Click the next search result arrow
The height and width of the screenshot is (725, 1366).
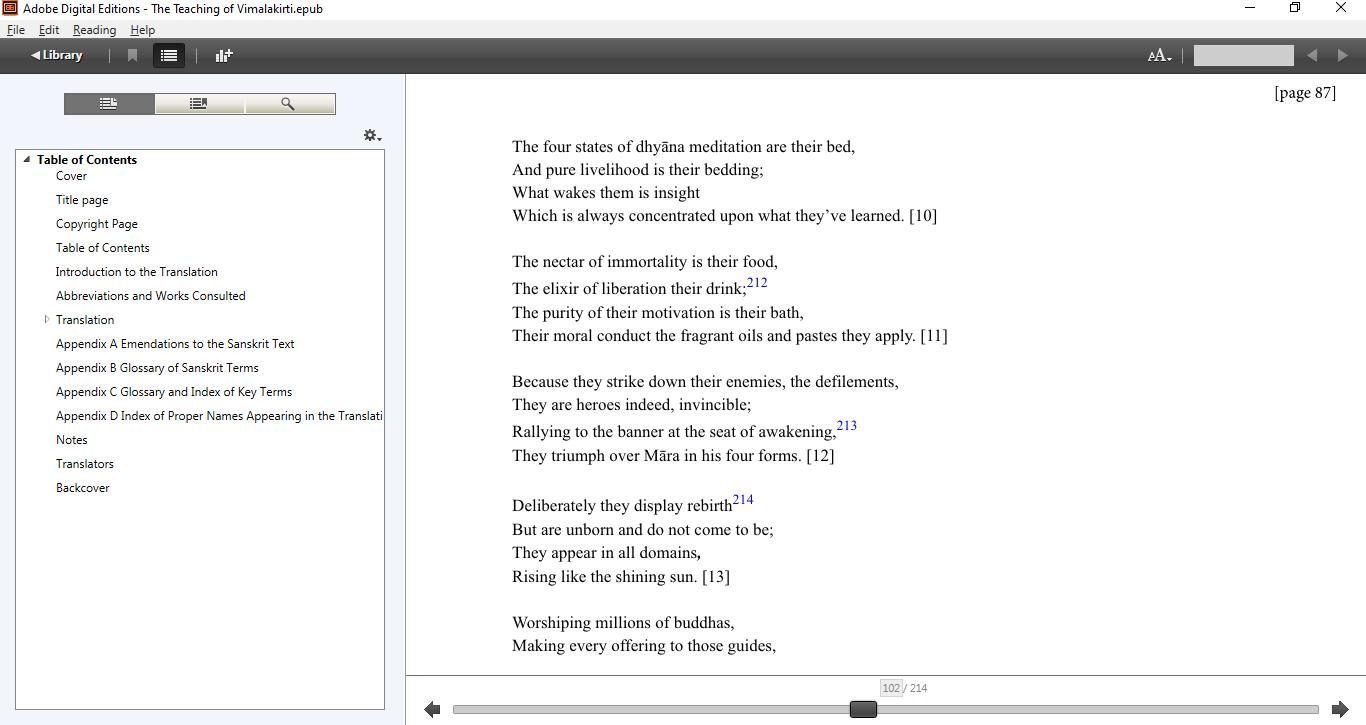pos(1343,56)
